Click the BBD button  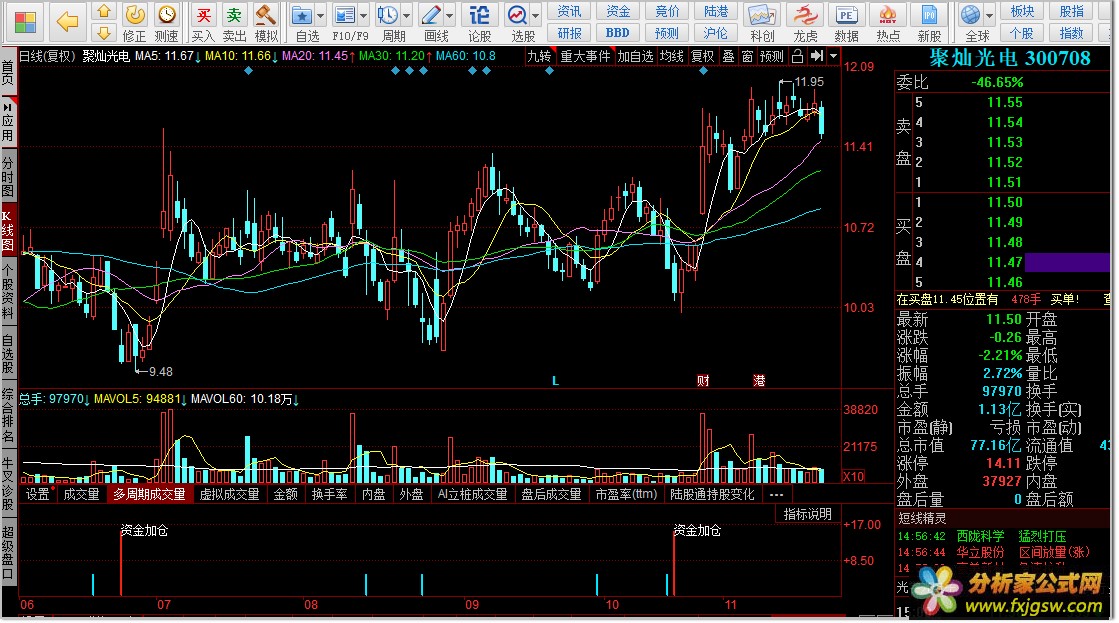coord(617,33)
